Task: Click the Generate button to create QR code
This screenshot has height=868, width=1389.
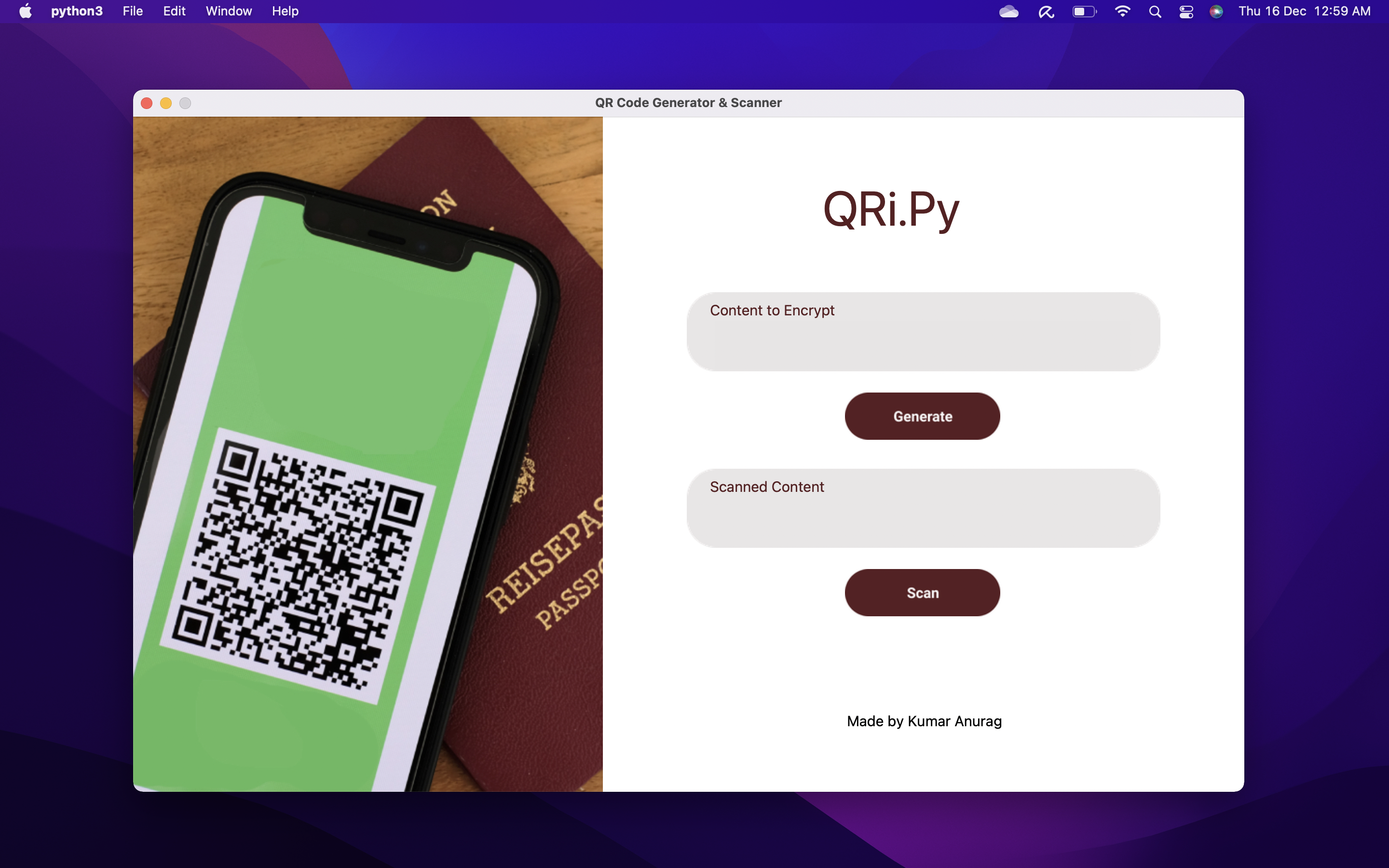Action: 922,416
